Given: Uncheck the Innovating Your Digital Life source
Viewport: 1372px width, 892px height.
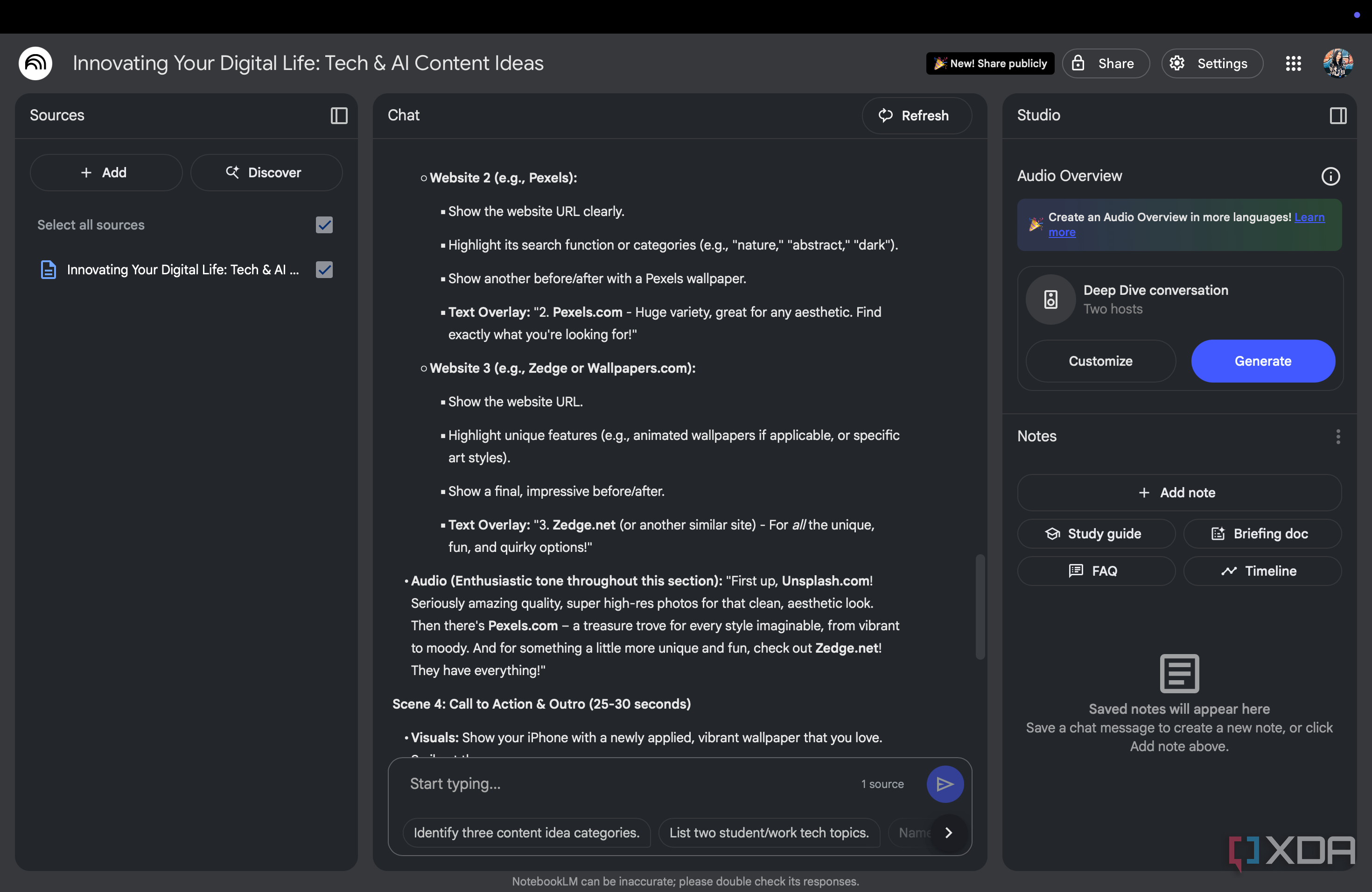Looking at the screenshot, I should tap(324, 270).
